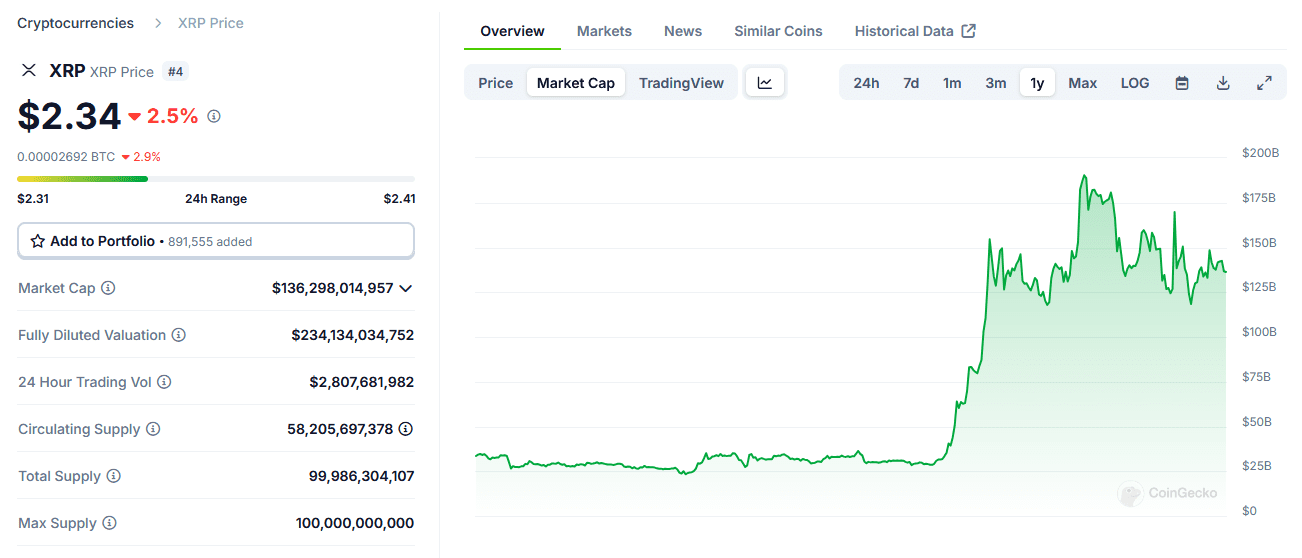This screenshot has height=558, width=1302.
Task: Open the Overview tab
Action: 513,31
